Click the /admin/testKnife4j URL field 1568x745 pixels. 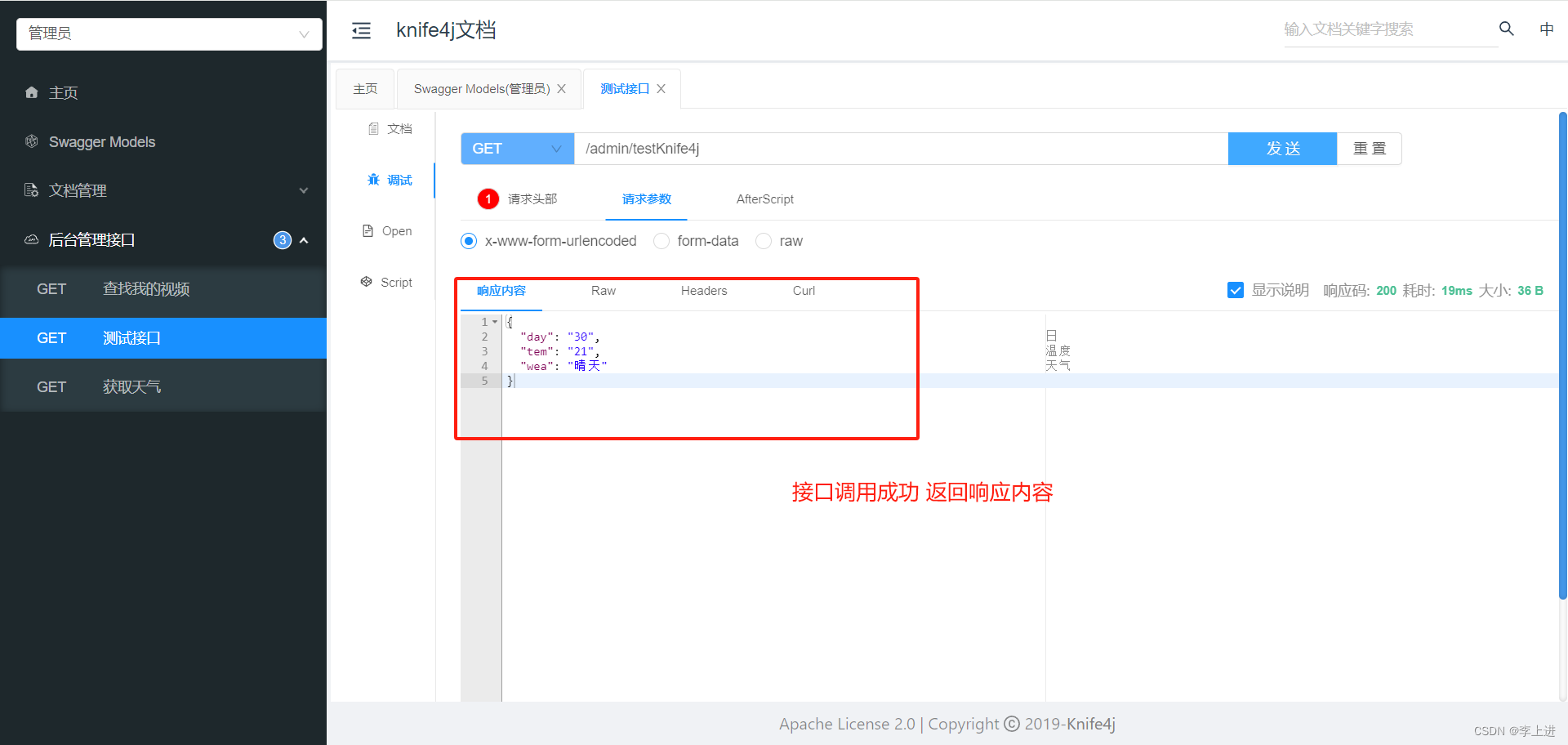[902, 149]
